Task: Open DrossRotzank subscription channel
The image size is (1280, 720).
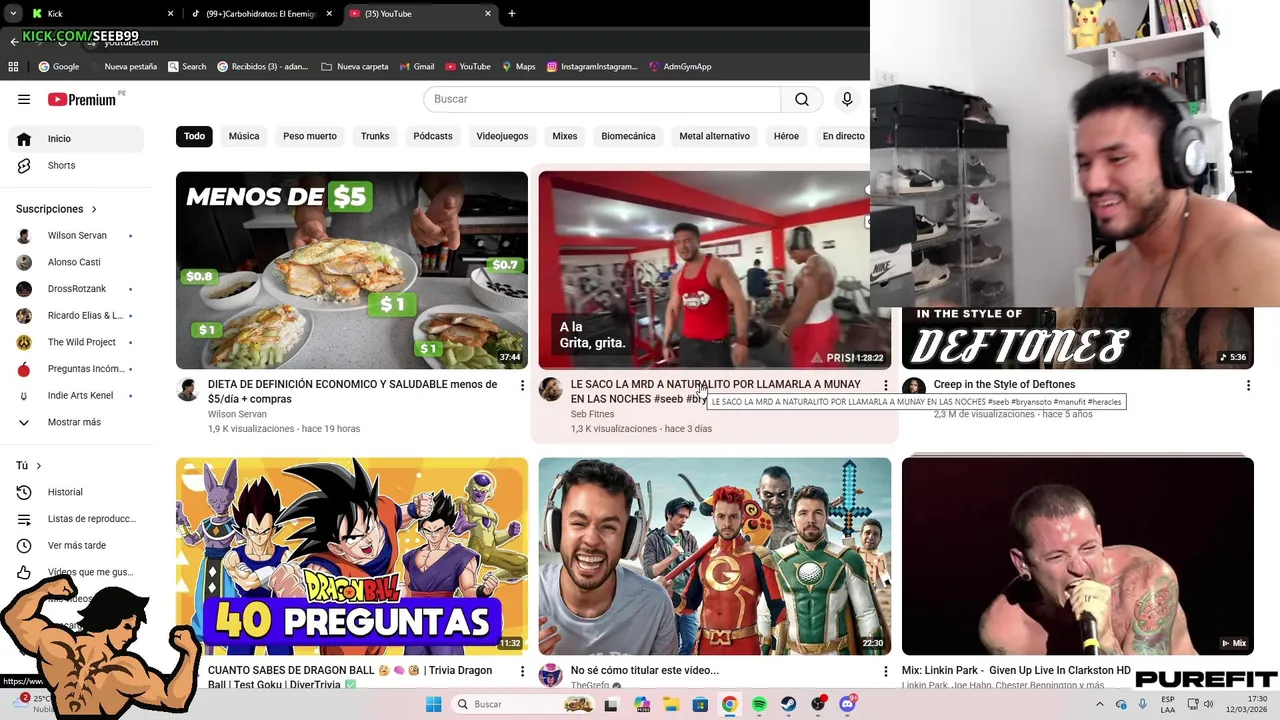Action: click(76, 289)
